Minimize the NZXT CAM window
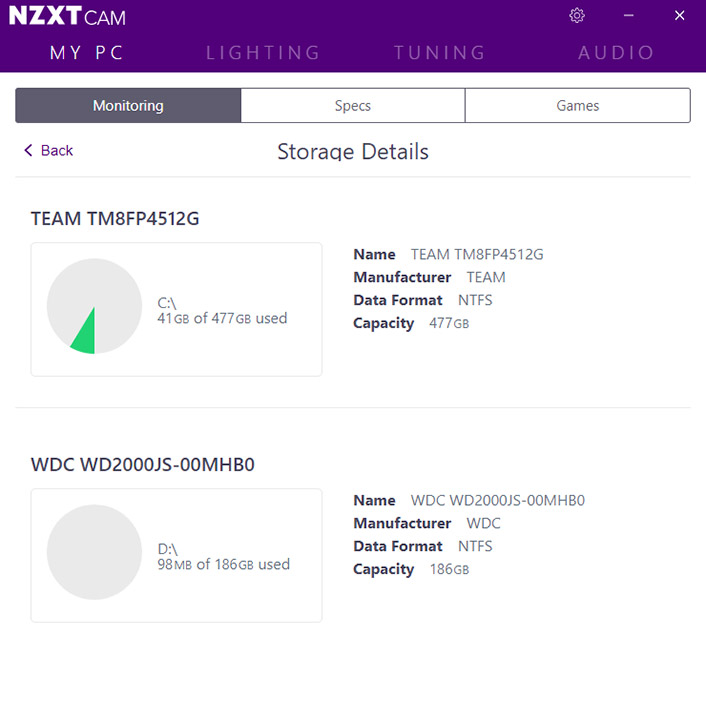Screen dimensions: 706x720 628,16
